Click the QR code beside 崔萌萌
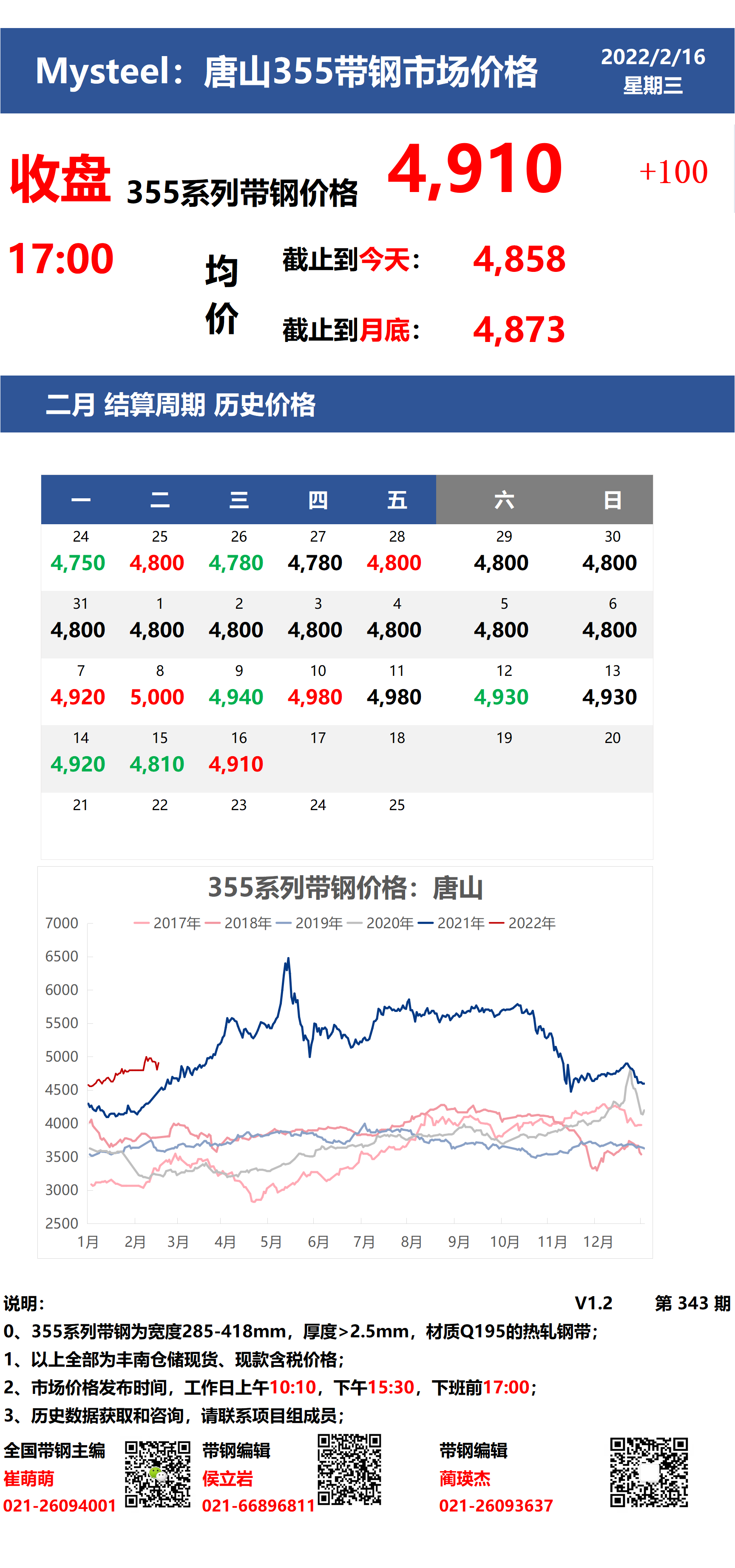 158,1474
